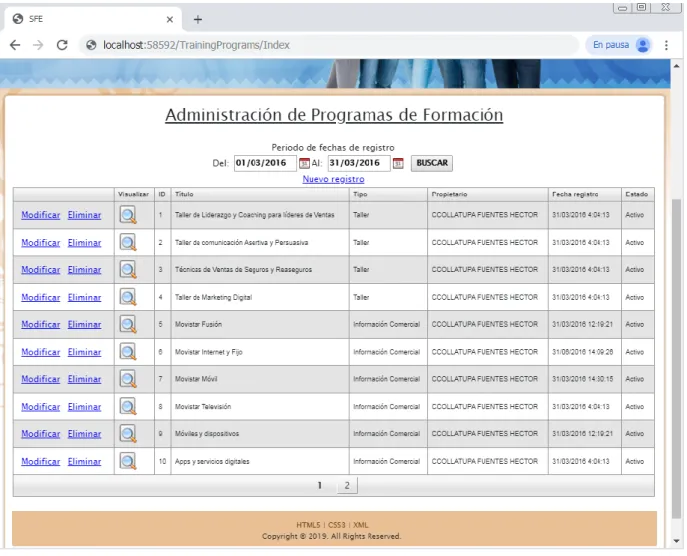Viewport: 687px width, 556px height.
Task: View site information icon in address bar
Action: [91, 45]
